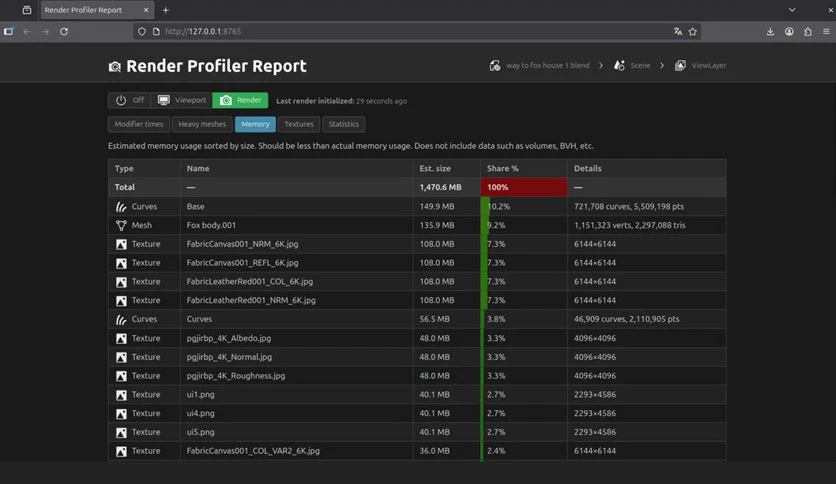This screenshot has width=836, height=484.
Task: Click texture icon for FabricLeatherRed001_COL_6K.jpg
Action: click(x=122, y=282)
